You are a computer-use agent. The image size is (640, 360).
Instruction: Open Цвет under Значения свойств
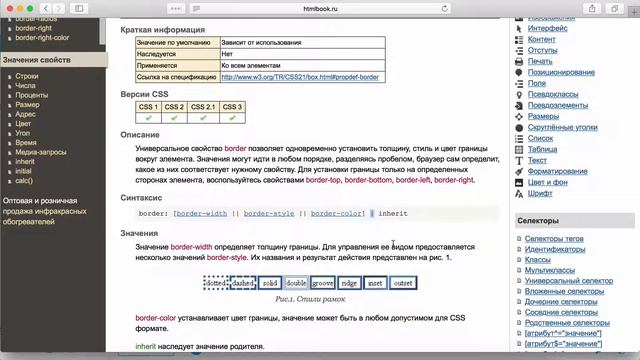point(23,124)
